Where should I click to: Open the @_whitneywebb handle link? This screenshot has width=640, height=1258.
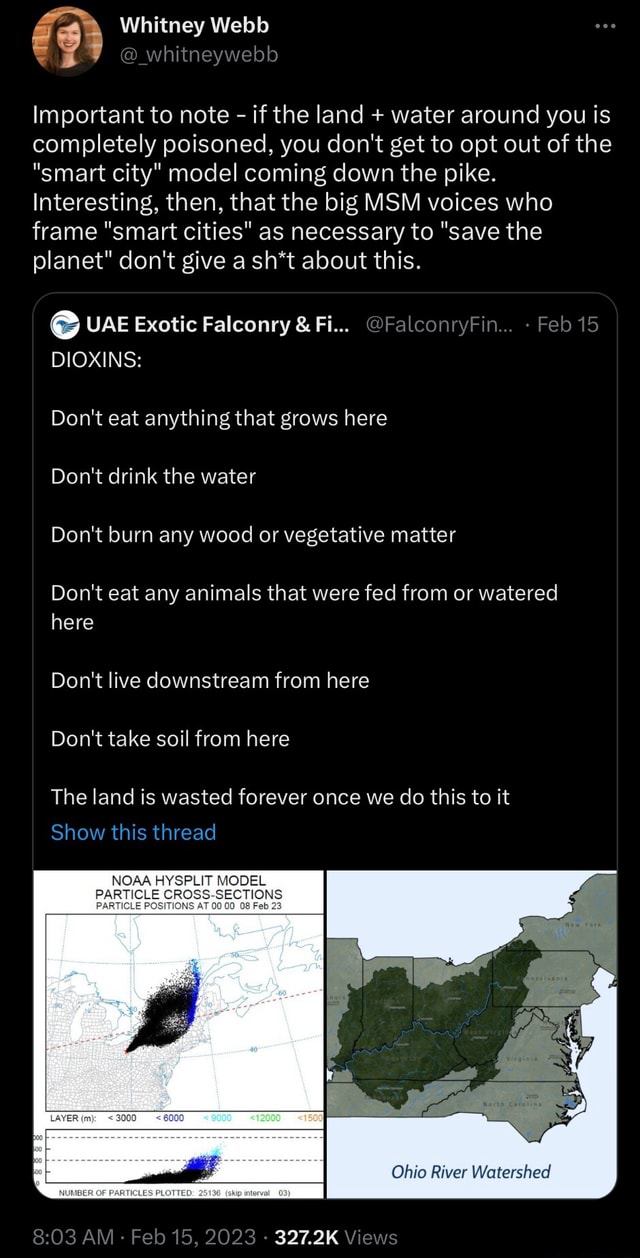coord(198,53)
